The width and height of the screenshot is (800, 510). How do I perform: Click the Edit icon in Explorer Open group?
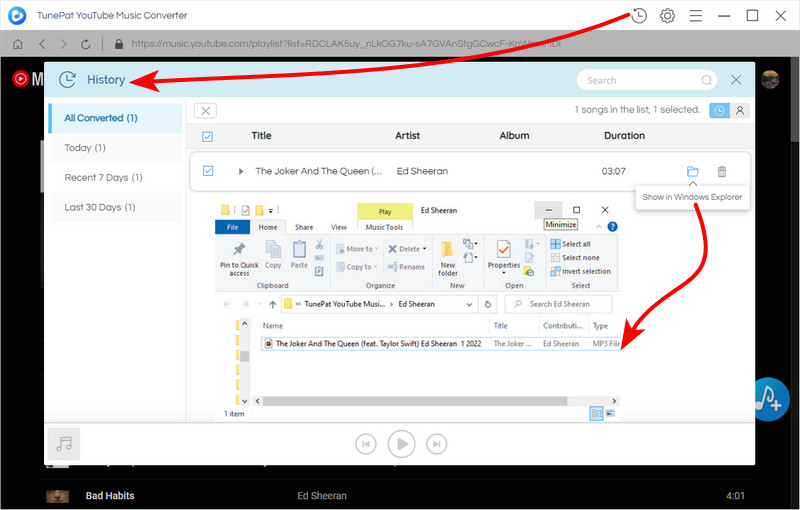(x=529, y=258)
